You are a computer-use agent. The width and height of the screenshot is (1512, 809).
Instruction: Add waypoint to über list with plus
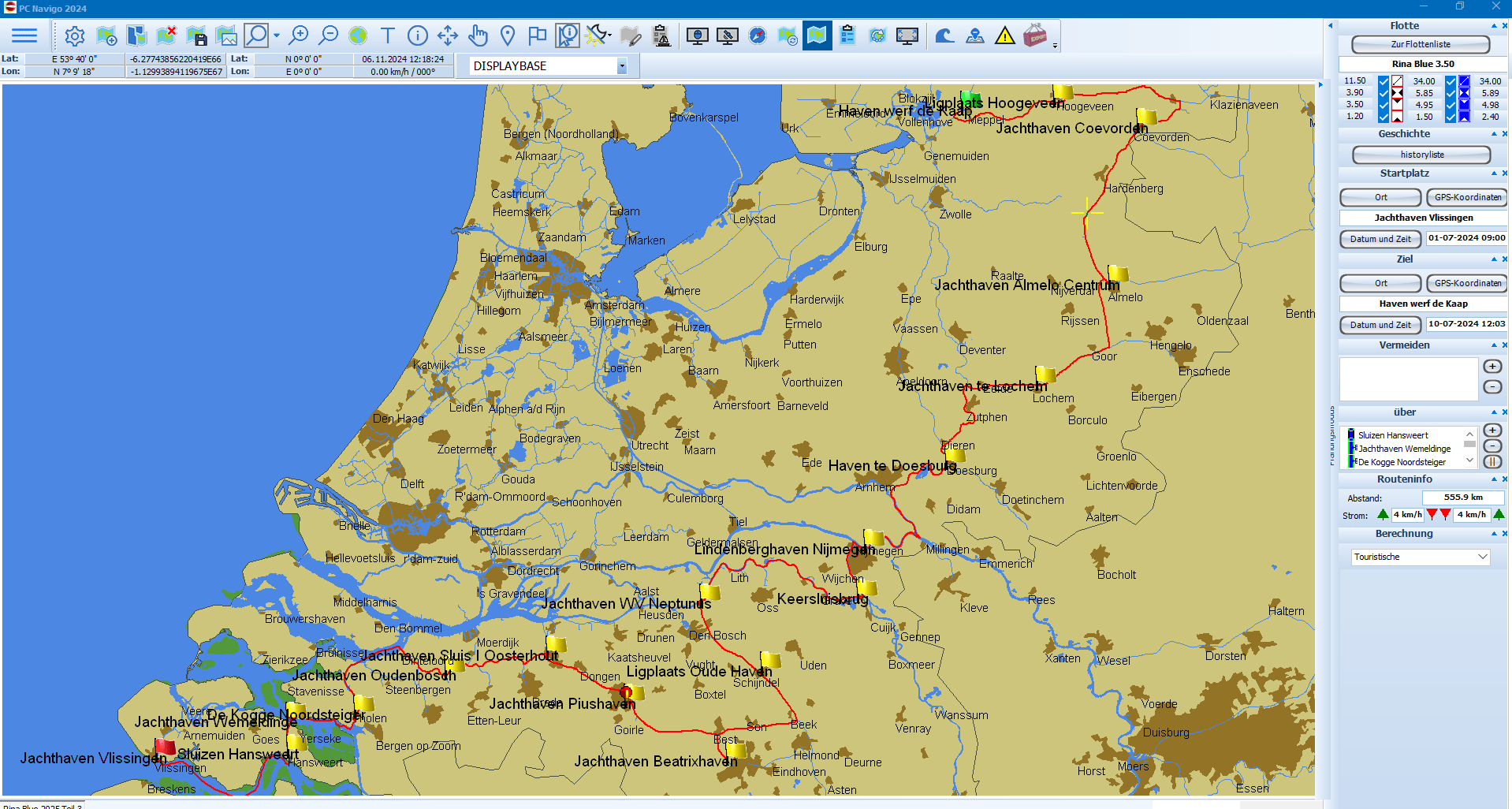(x=1492, y=431)
